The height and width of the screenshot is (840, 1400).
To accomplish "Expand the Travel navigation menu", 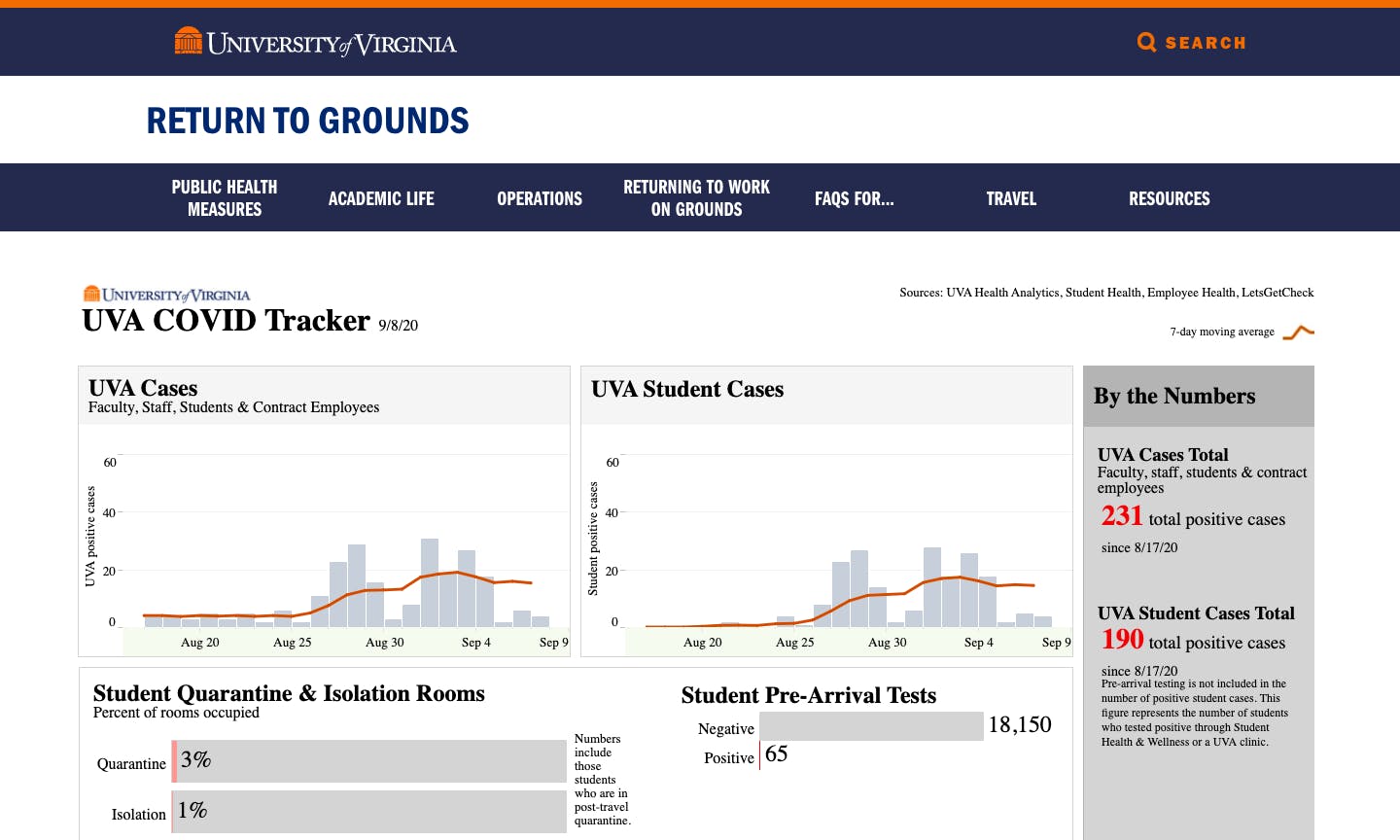I will pyautogui.click(x=1011, y=198).
